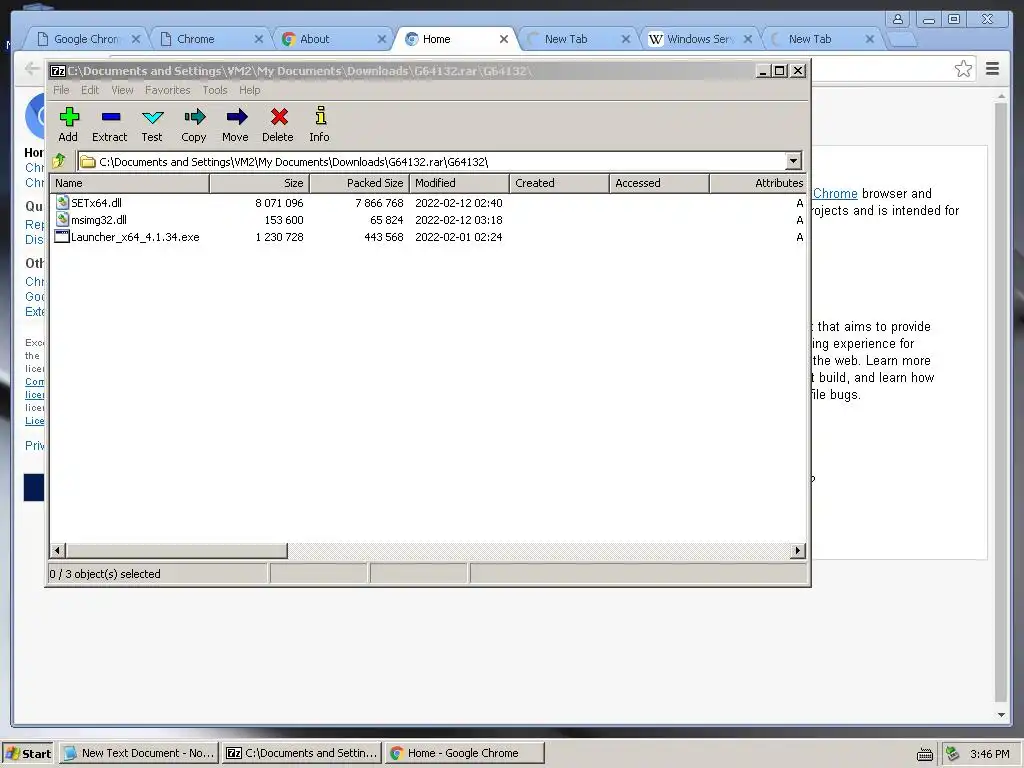Close the About tab in Chrome
The height and width of the screenshot is (768, 1024).
point(381,39)
